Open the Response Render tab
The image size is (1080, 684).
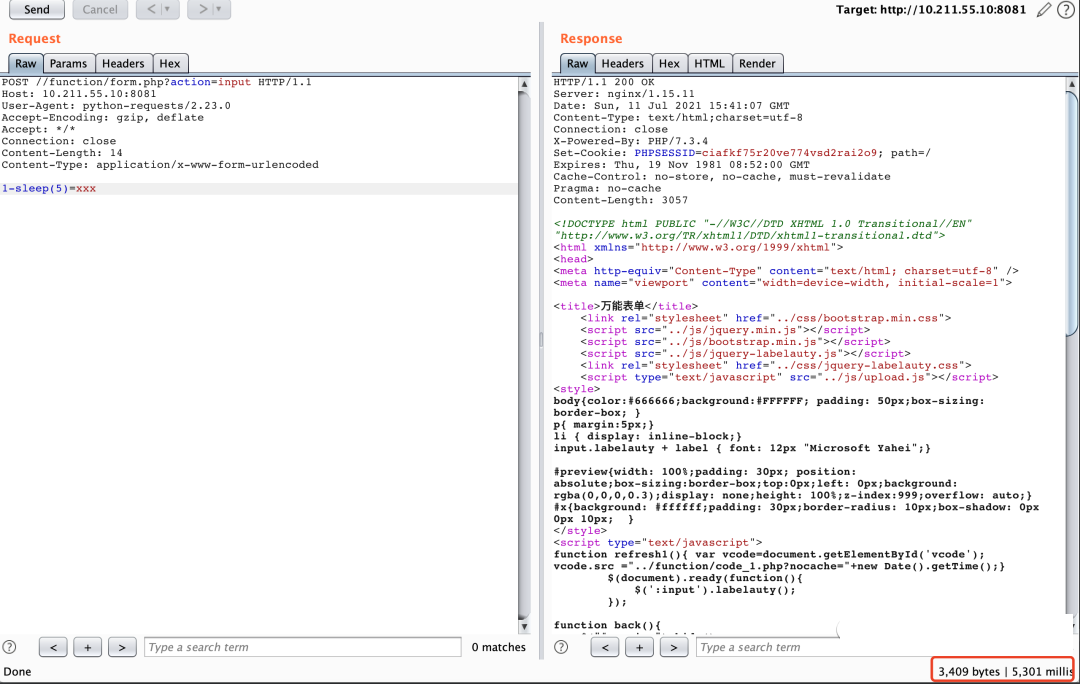(757, 63)
